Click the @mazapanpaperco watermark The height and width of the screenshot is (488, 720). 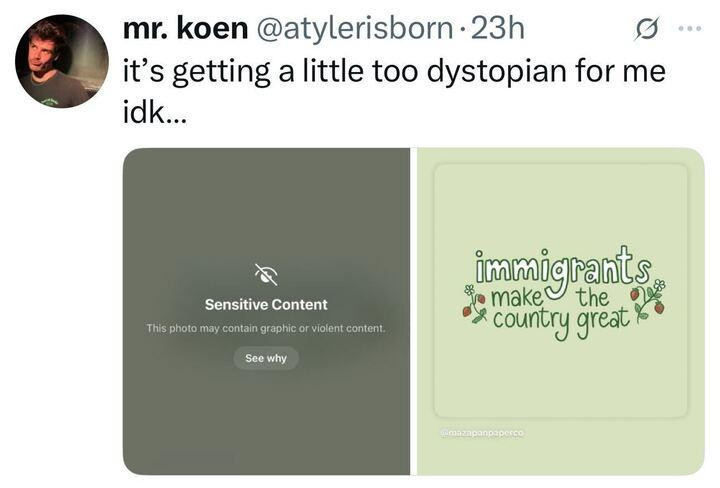click(483, 433)
